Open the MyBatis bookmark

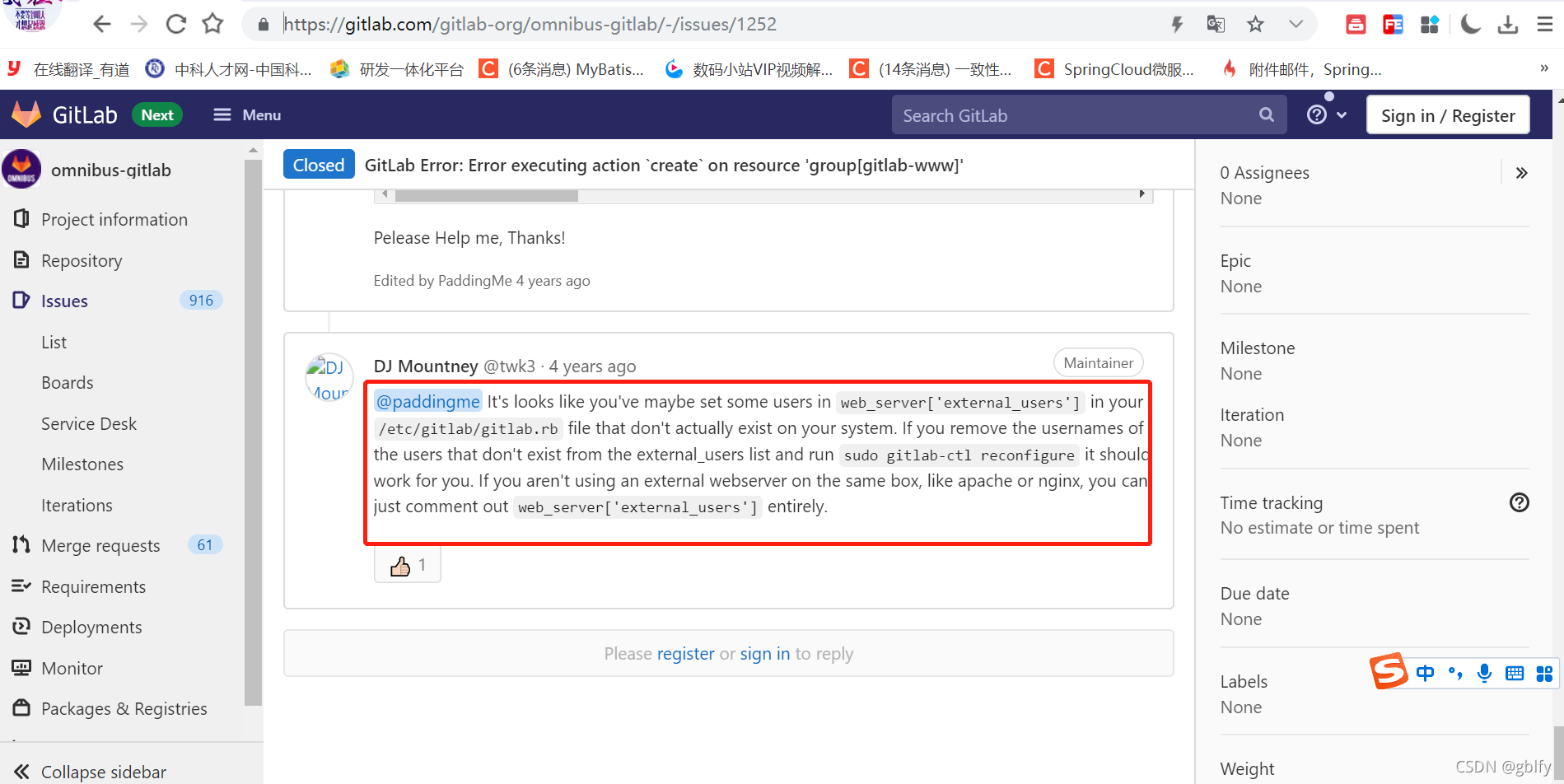pyautogui.click(x=563, y=69)
